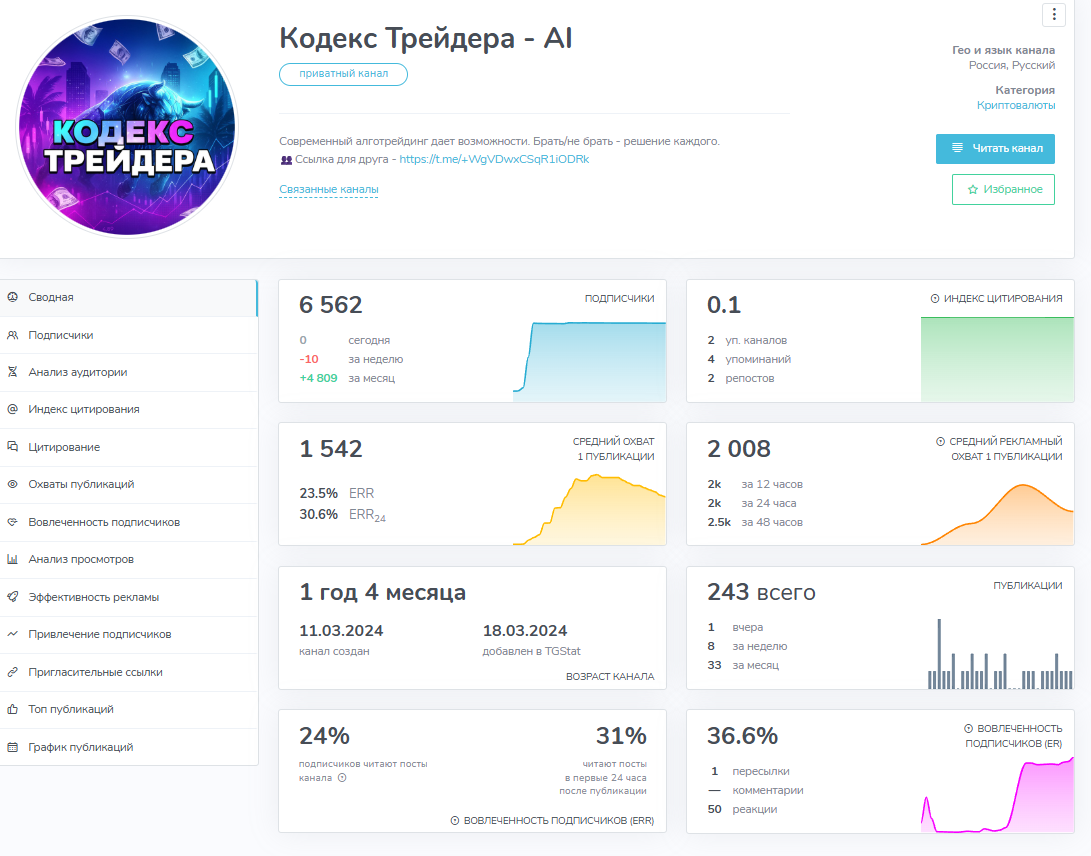Click info icon beside ВОВЛЕЧЕННОСТЬ ПОДПИСЧИКОВ (ER)
Image resolution: width=1091 pixels, height=856 pixels.
pyautogui.click(x=969, y=729)
